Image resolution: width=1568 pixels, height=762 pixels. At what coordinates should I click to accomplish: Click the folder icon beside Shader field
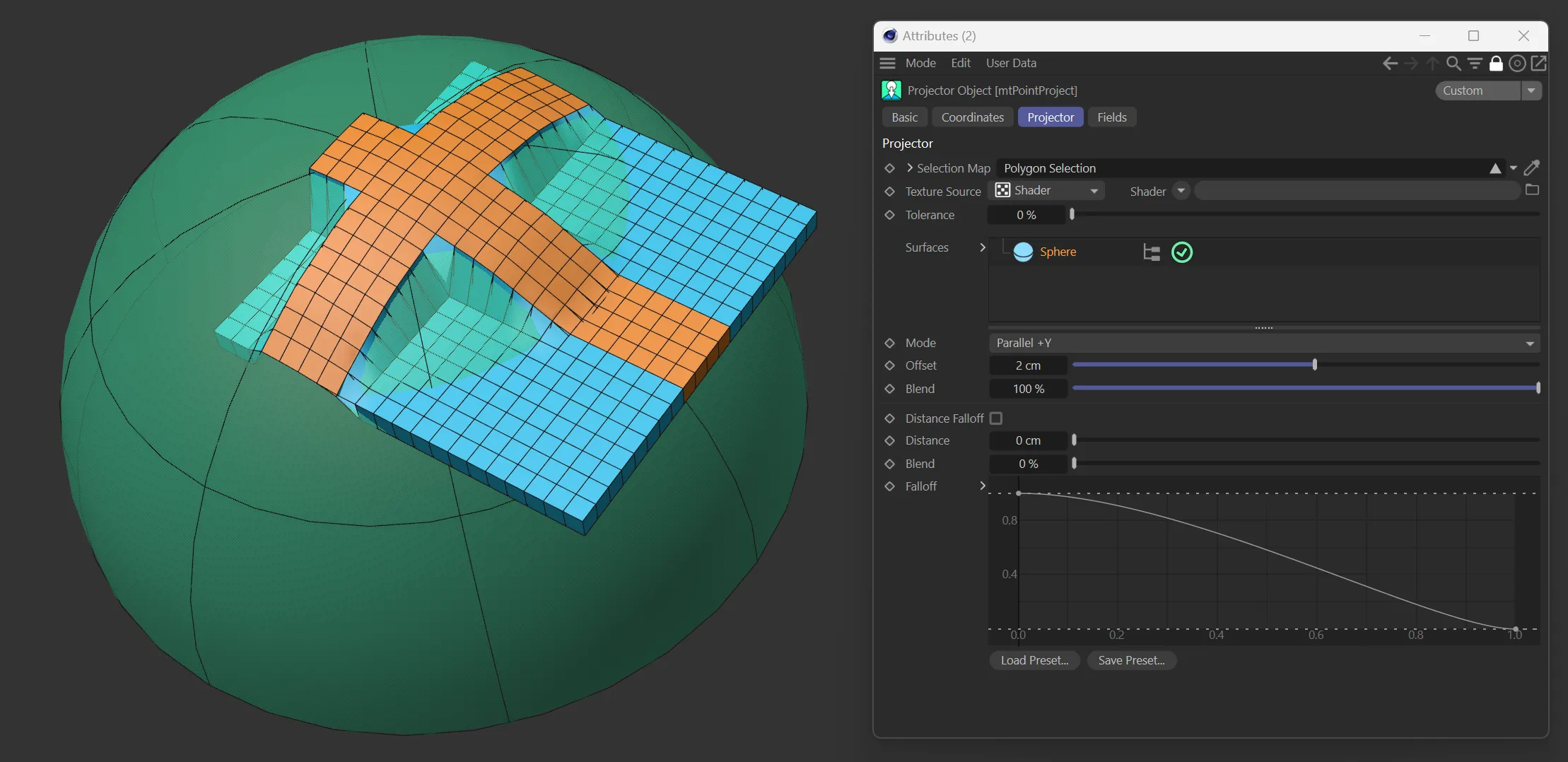[1532, 190]
